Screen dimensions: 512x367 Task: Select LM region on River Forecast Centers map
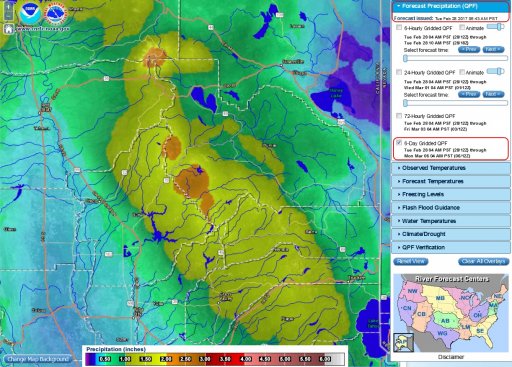(465, 327)
